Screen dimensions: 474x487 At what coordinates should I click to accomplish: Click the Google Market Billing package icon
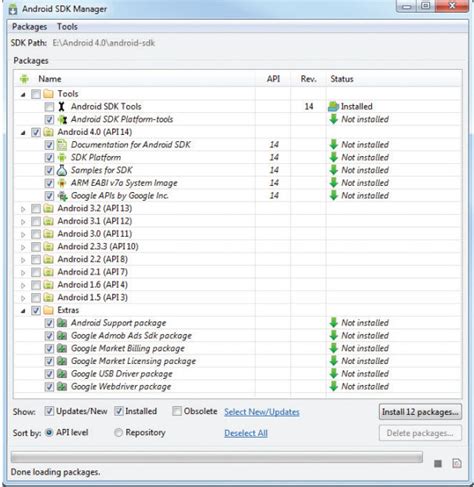coord(62,348)
